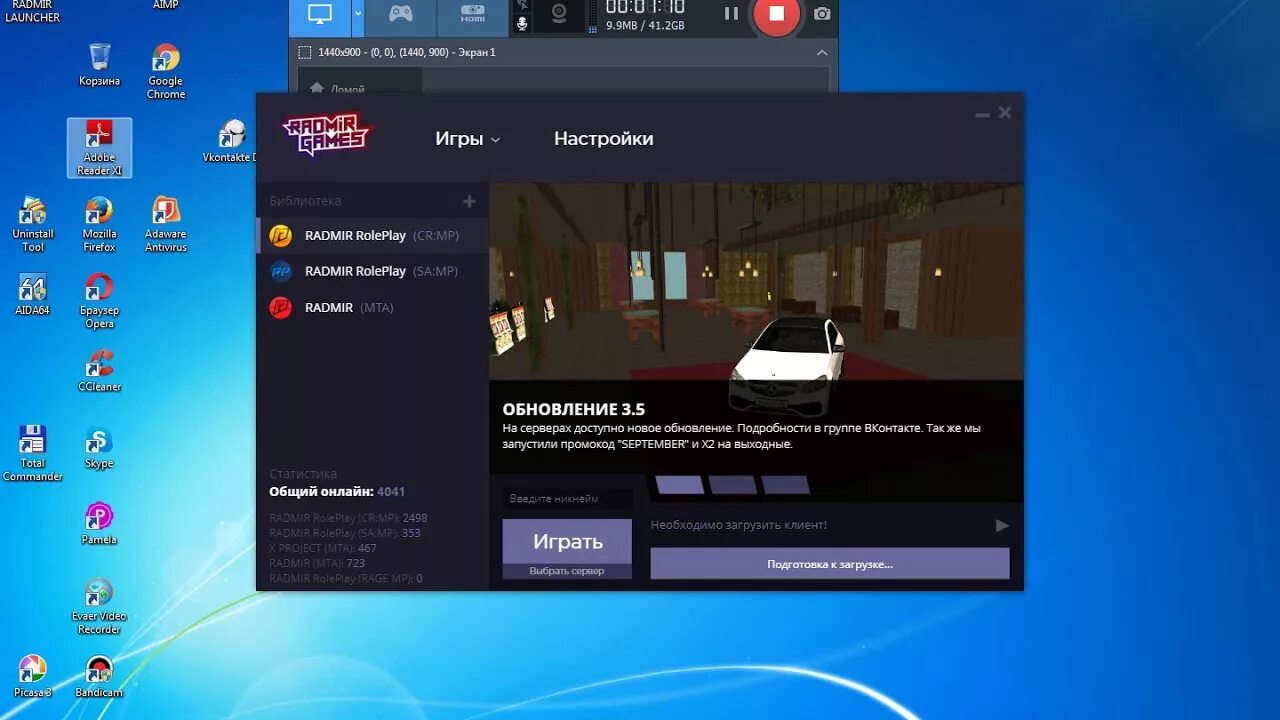
Task: Click the Подготовка к загрузке progress bar
Action: 830,564
